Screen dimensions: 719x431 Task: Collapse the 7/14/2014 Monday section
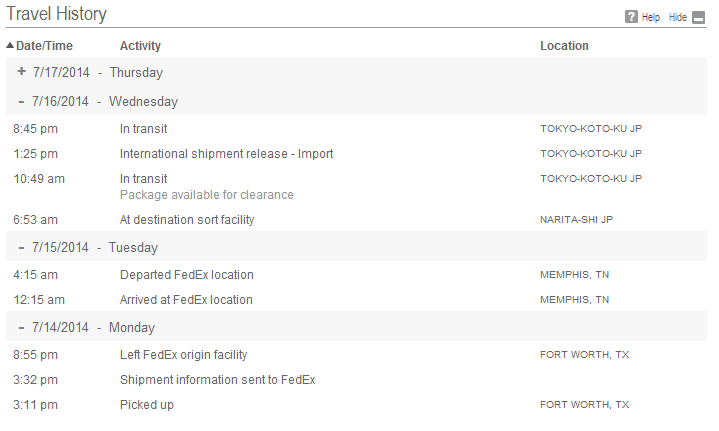click(x=21, y=327)
